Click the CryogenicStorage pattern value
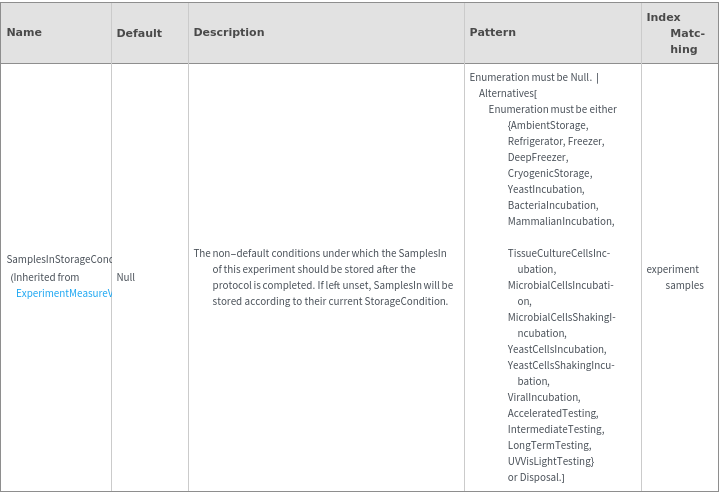The width and height of the screenshot is (719, 493). 549,173
